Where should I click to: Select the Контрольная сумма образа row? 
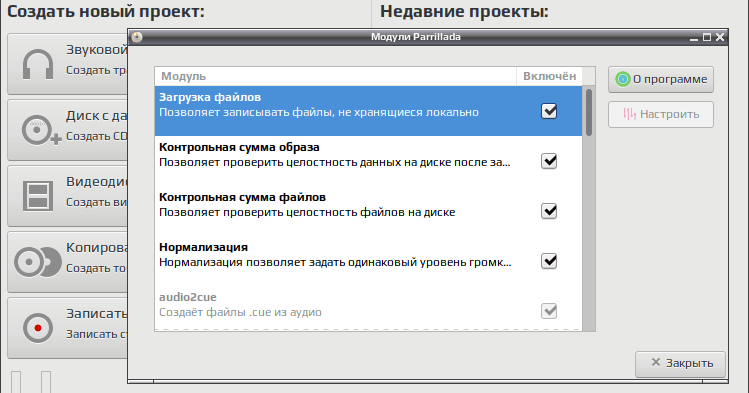tap(368, 160)
